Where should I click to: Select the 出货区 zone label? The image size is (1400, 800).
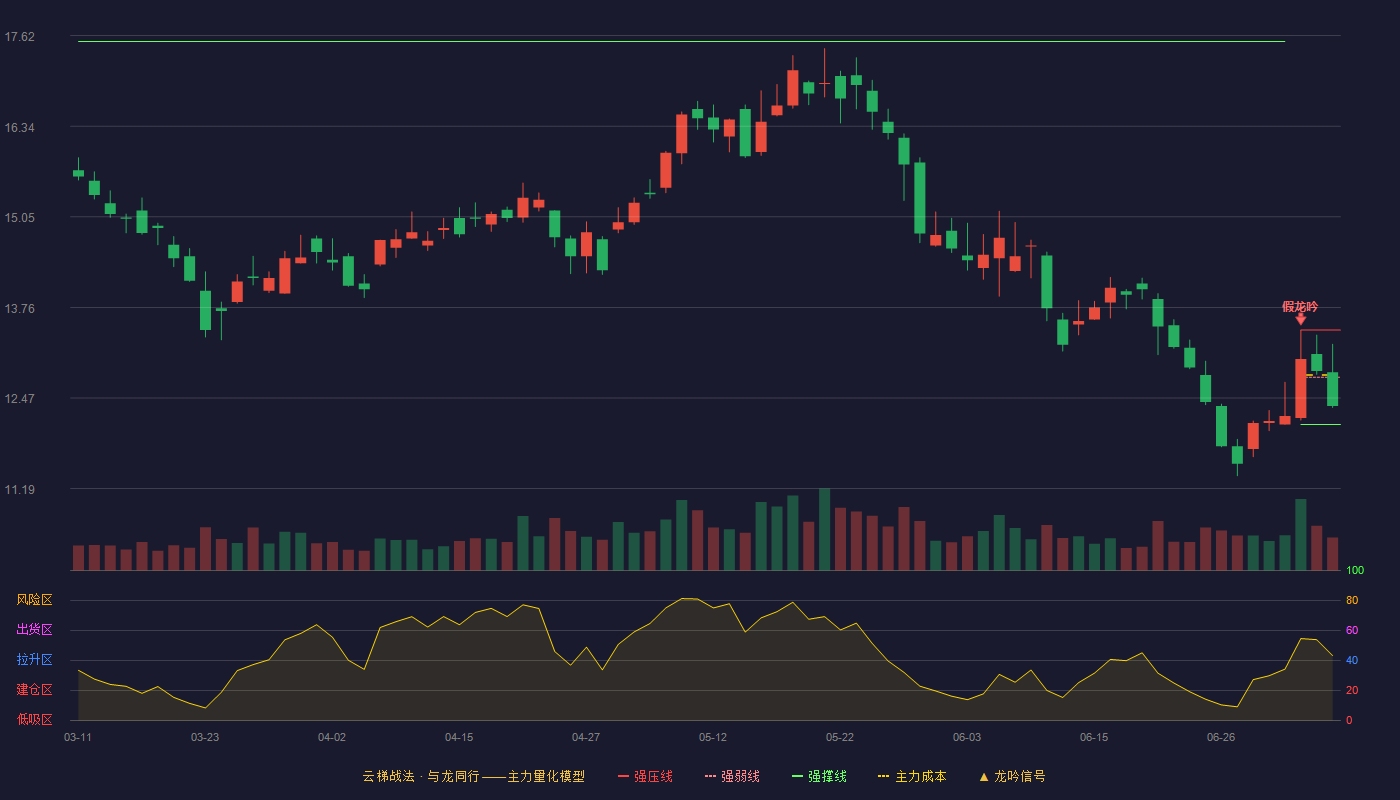[x=34, y=630]
